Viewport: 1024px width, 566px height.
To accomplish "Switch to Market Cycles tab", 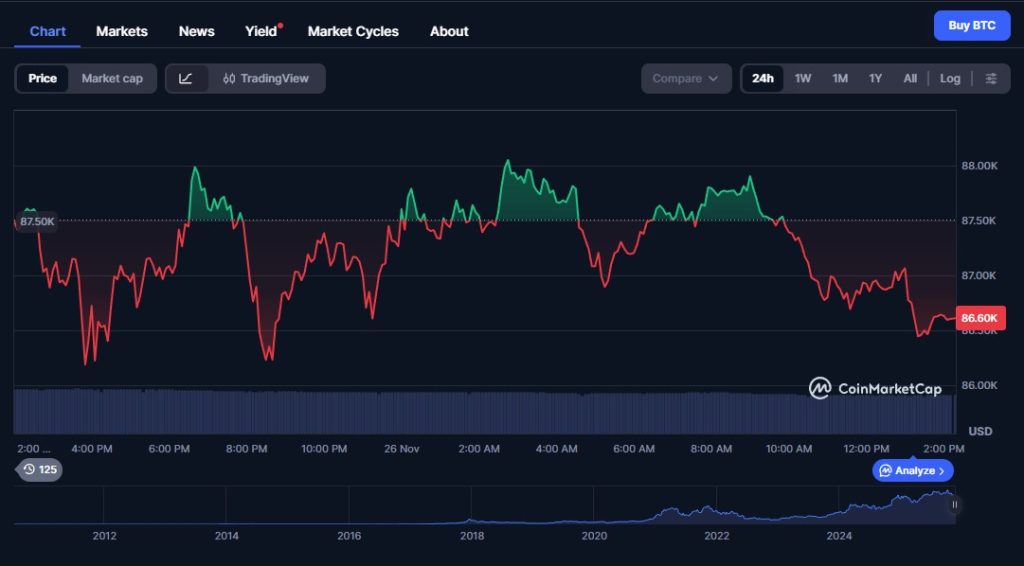I will click(353, 31).
